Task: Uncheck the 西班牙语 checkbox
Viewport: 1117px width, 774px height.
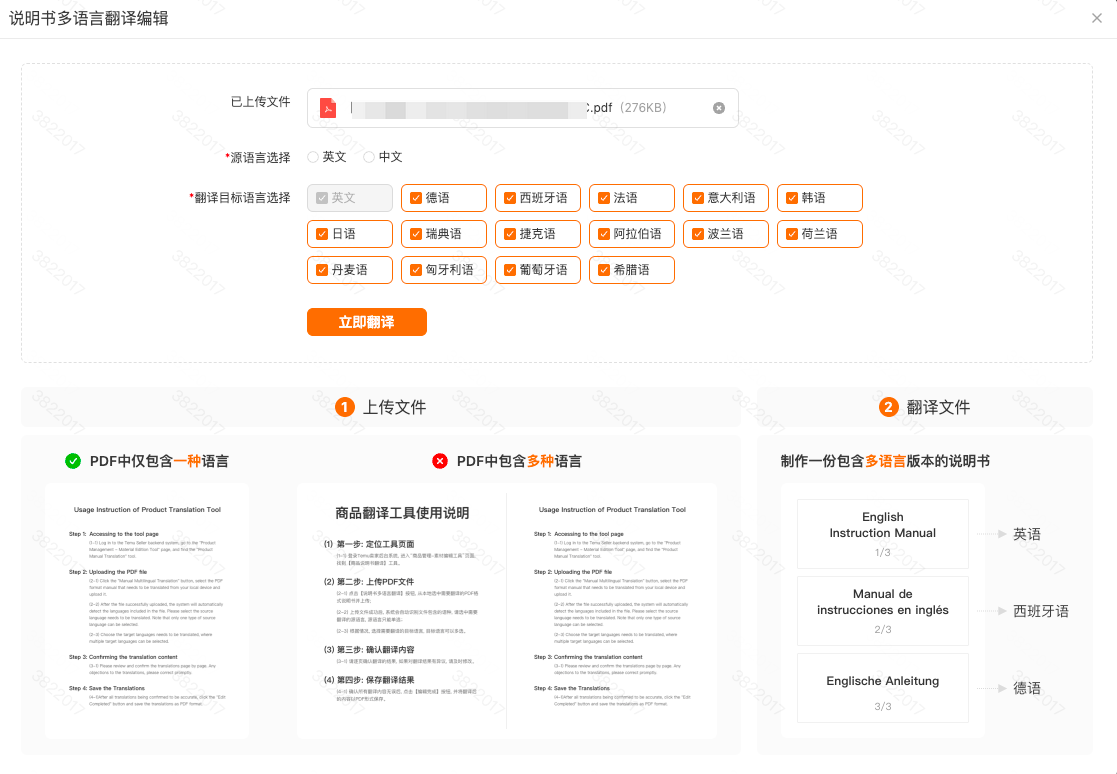Action: coord(509,198)
